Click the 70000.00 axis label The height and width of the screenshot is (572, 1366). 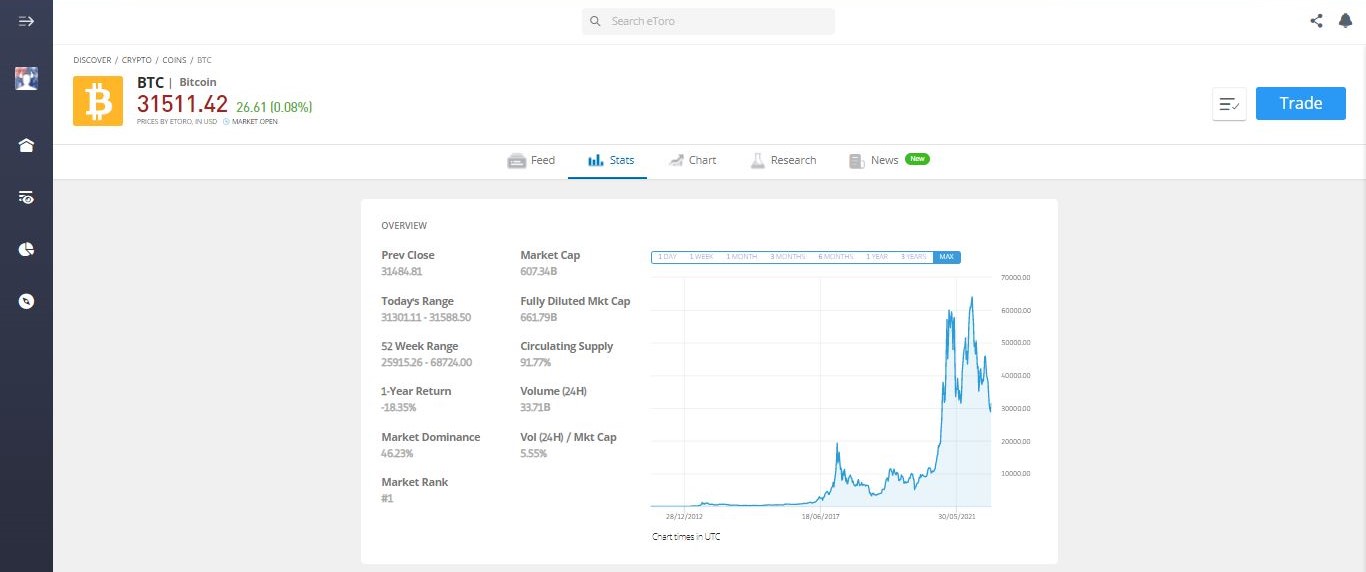pos(1014,277)
